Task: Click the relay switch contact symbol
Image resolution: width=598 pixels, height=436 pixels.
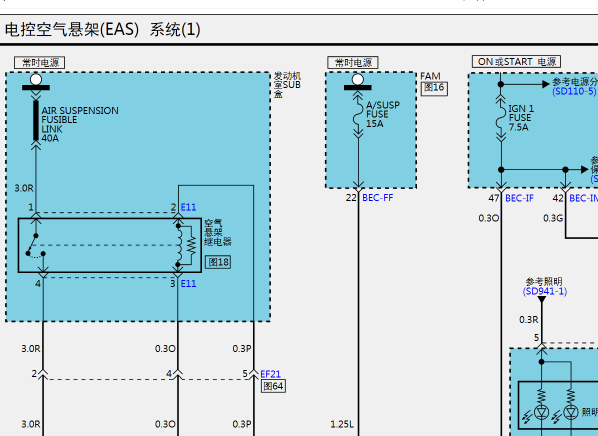Action: coord(36,245)
